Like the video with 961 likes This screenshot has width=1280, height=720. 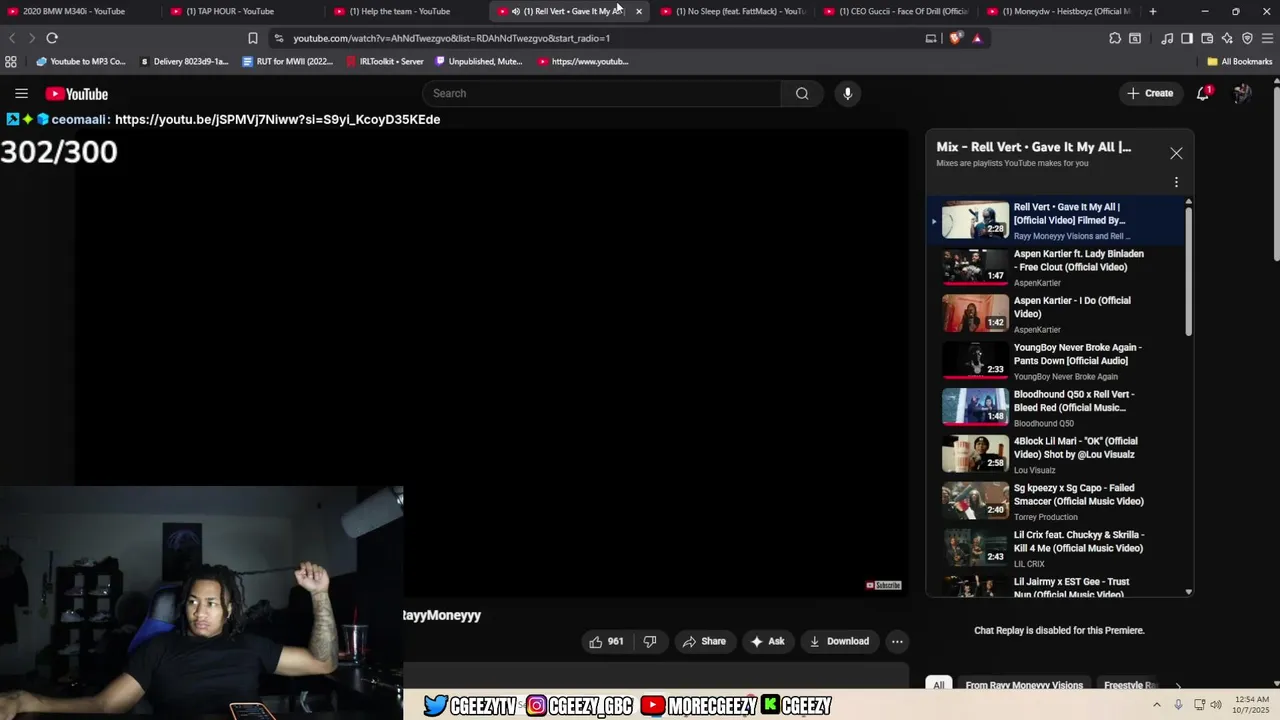[x=606, y=641]
